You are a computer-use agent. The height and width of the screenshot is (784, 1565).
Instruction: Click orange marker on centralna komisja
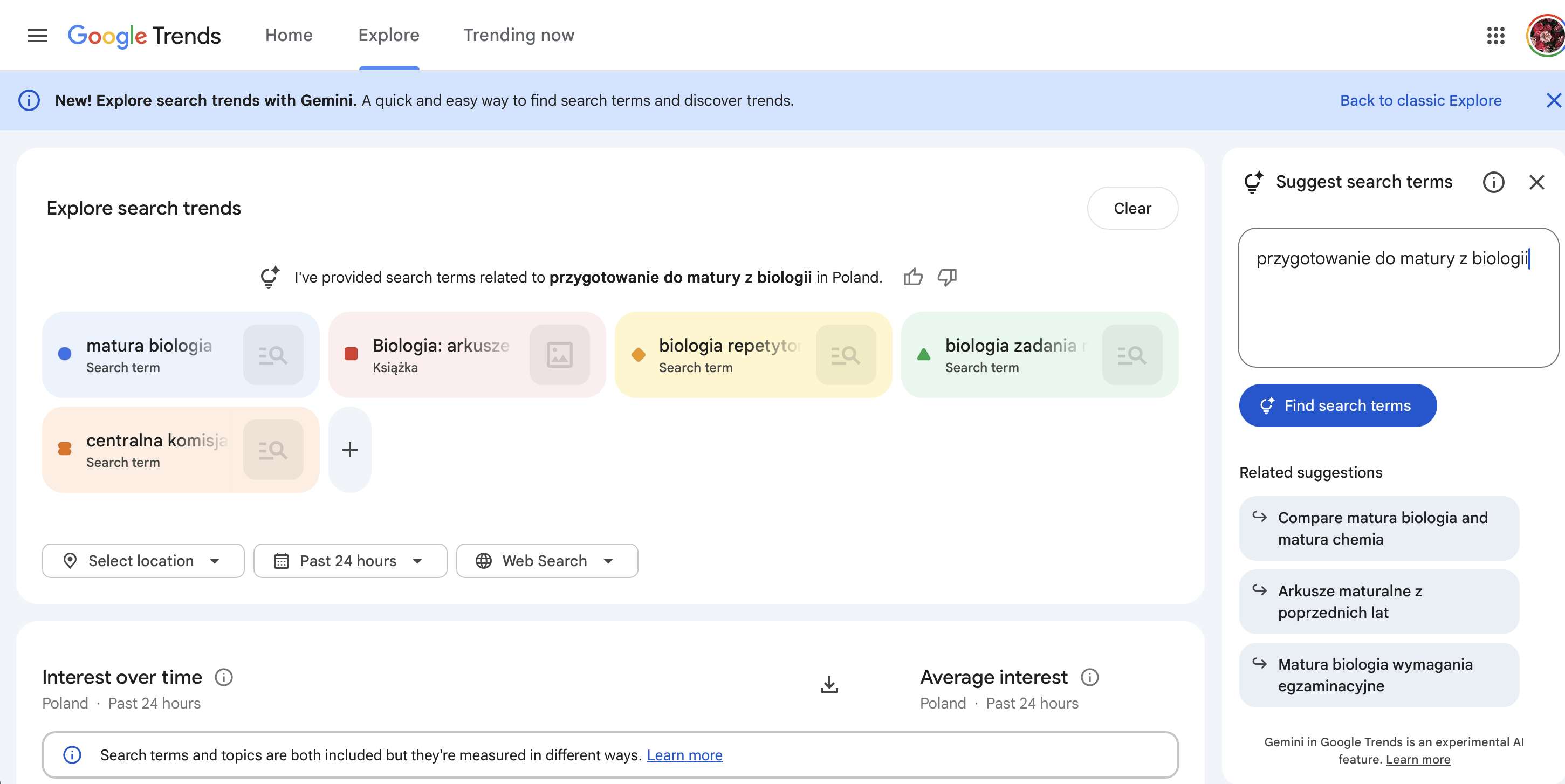[64, 449]
